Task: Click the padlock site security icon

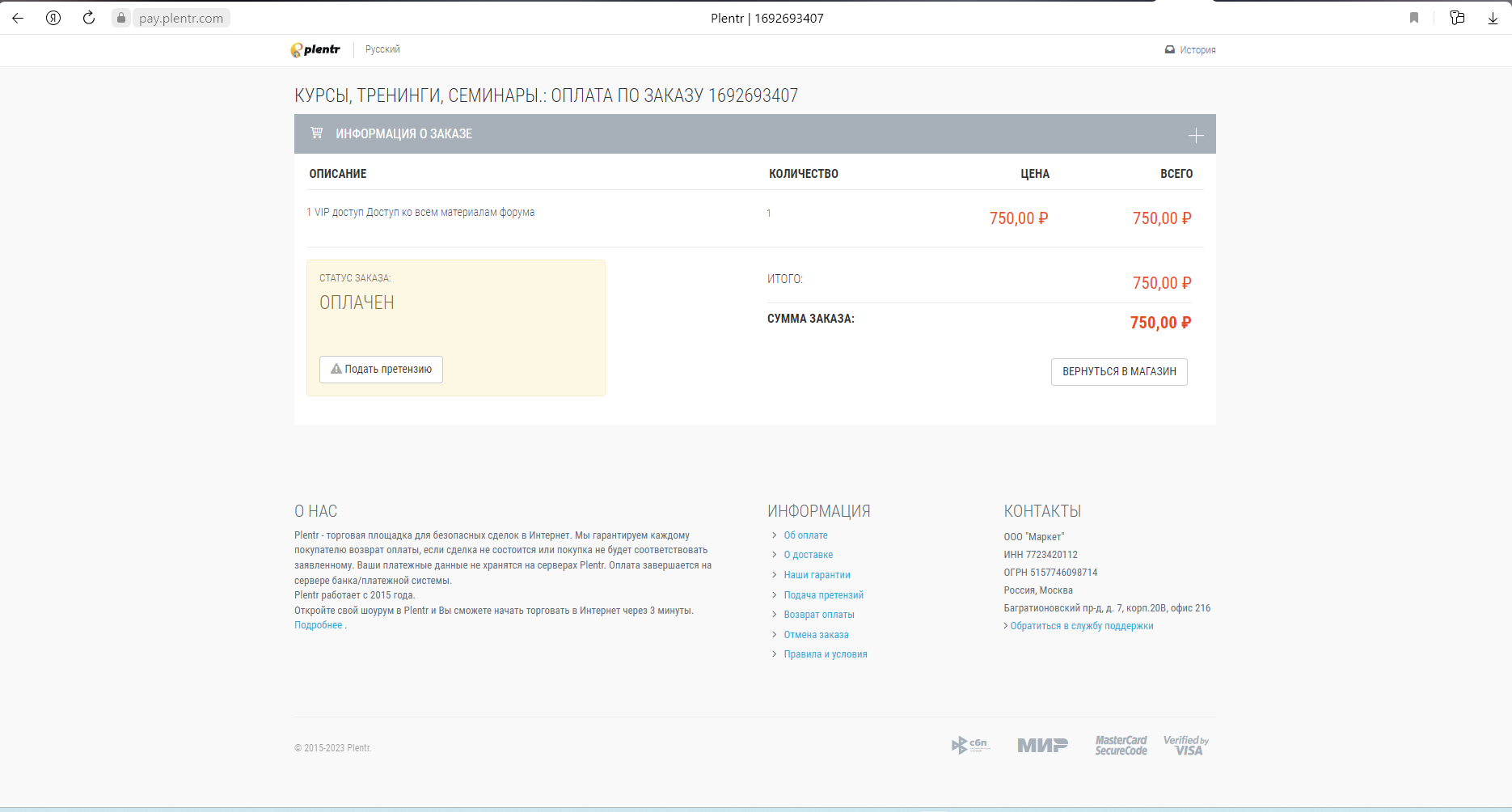Action: [x=121, y=18]
